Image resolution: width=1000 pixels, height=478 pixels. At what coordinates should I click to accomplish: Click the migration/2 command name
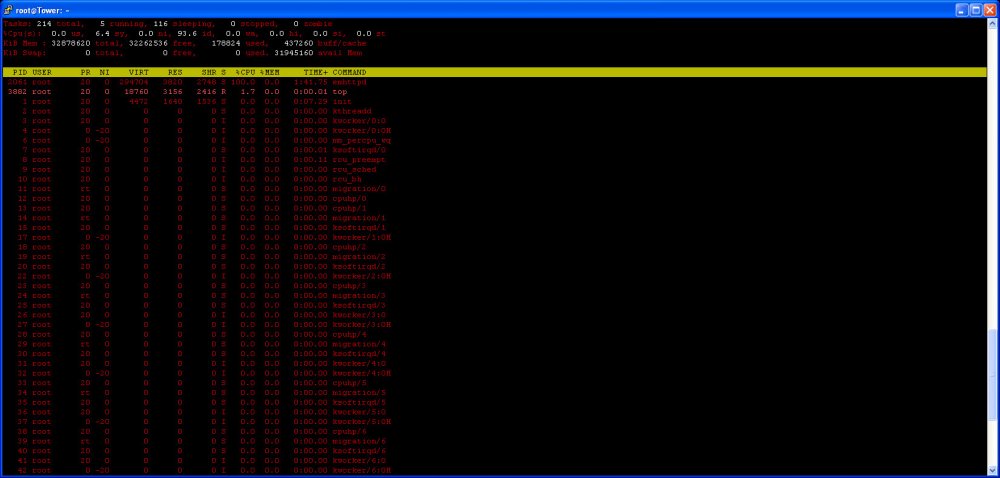[x=359, y=257]
